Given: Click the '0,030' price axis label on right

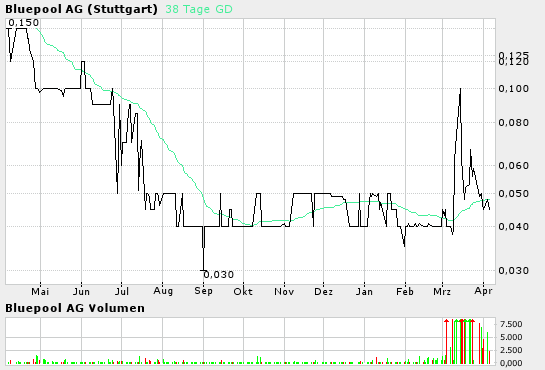Looking at the screenshot, I should 513,270.
